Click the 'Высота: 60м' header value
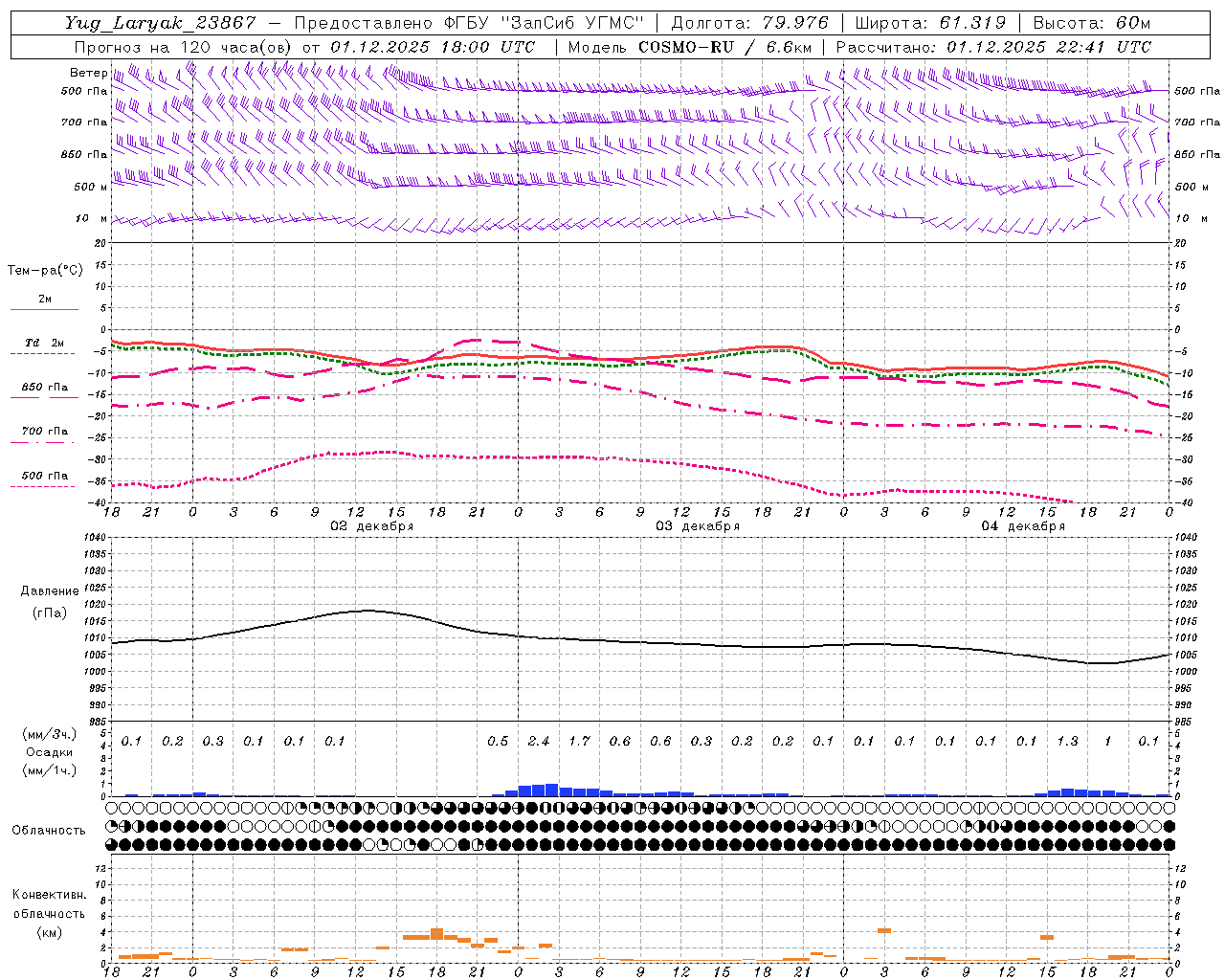This screenshot has width=1225, height=980. [1092, 23]
